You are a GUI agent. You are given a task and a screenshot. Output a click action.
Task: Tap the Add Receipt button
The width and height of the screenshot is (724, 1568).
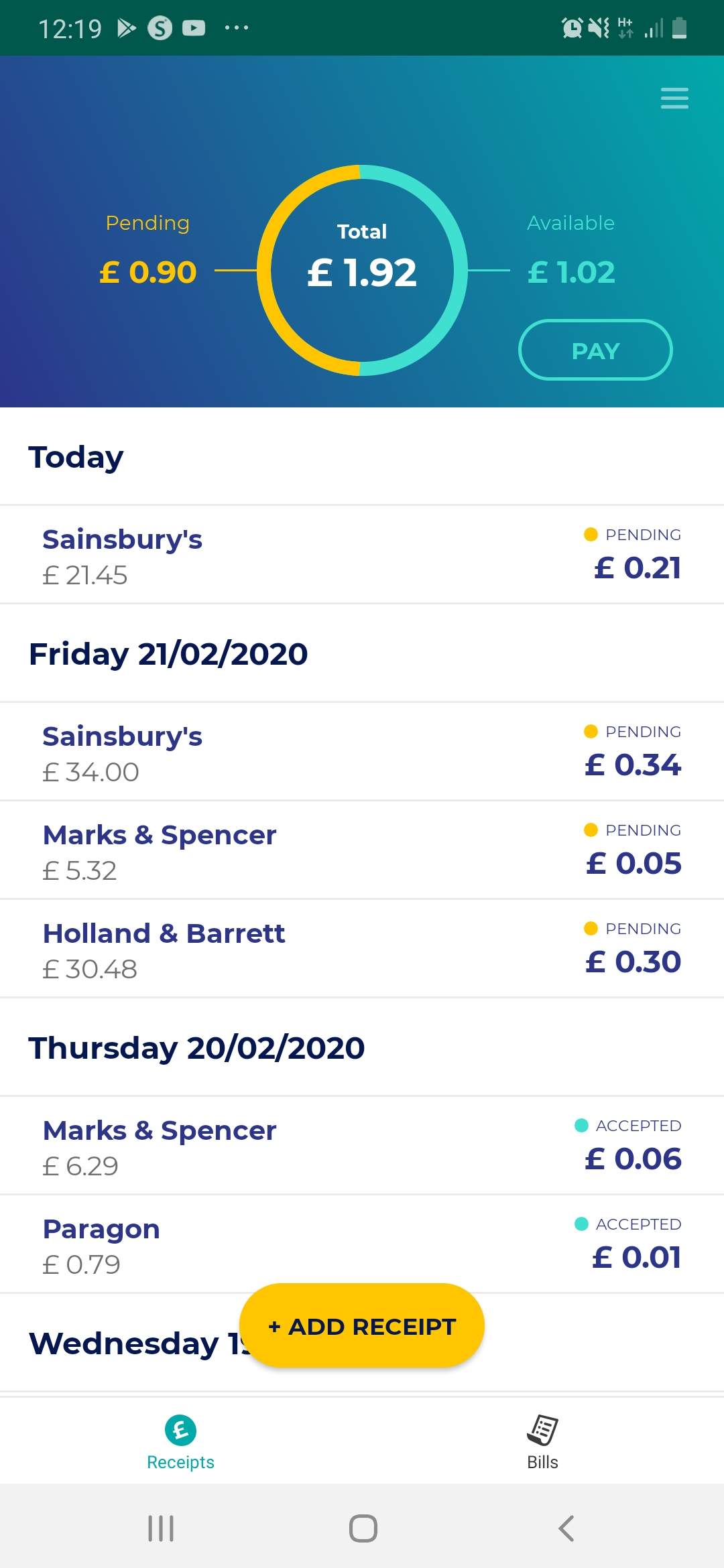pyautogui.click(x=362, y=1326)
